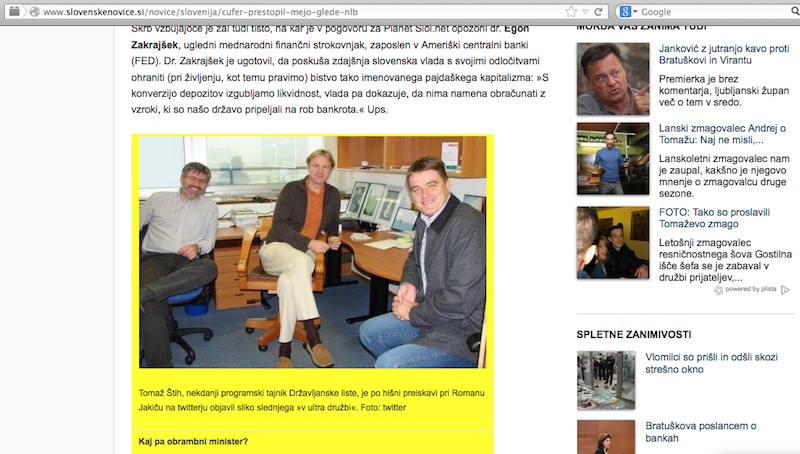This screenshot has height=454, width=800.
Task: Click the broken roof window thumbnail
Action: pyautogui.click(x=606, y=380)
